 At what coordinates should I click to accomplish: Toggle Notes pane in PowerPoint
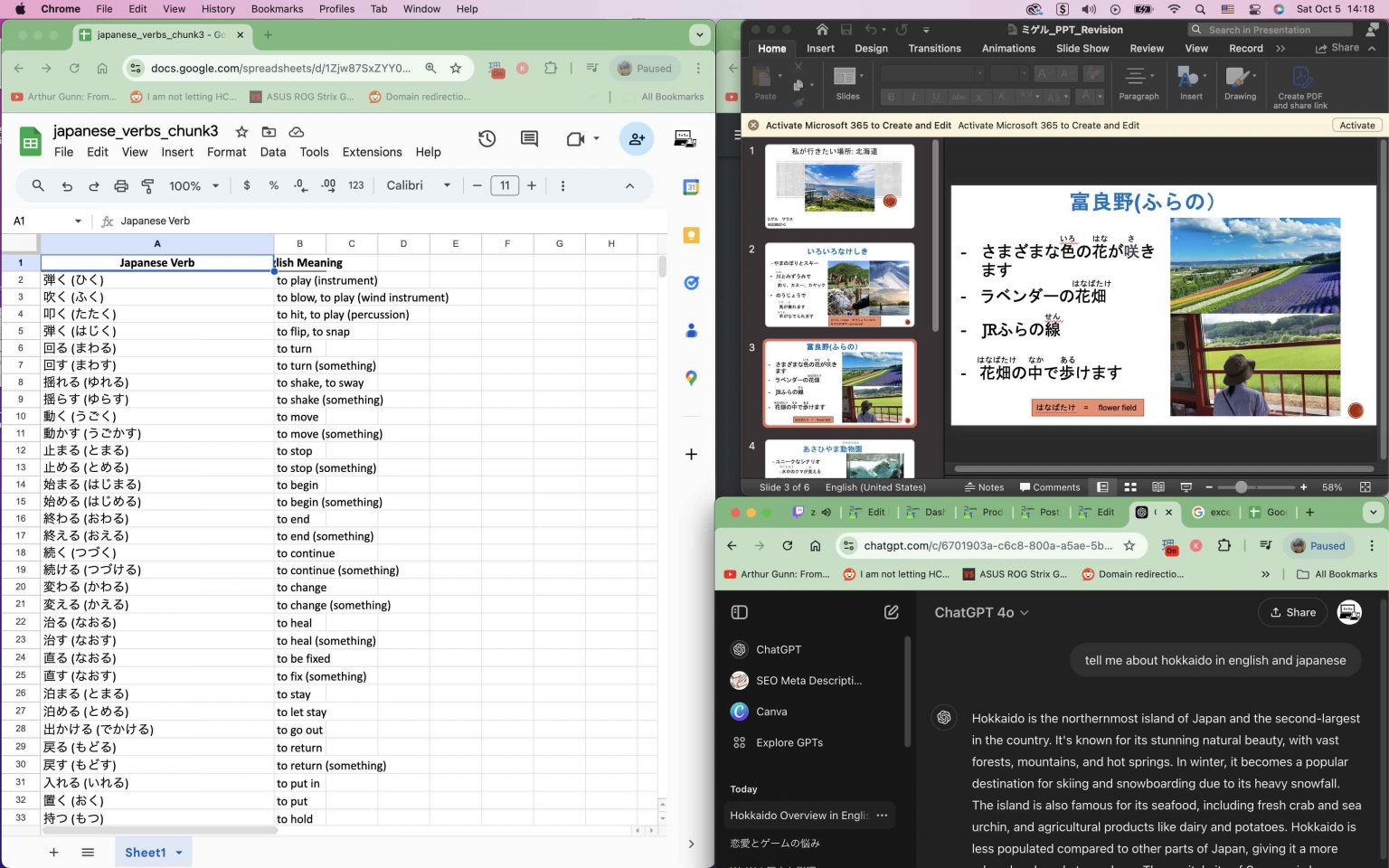click(x=984, y=486)
